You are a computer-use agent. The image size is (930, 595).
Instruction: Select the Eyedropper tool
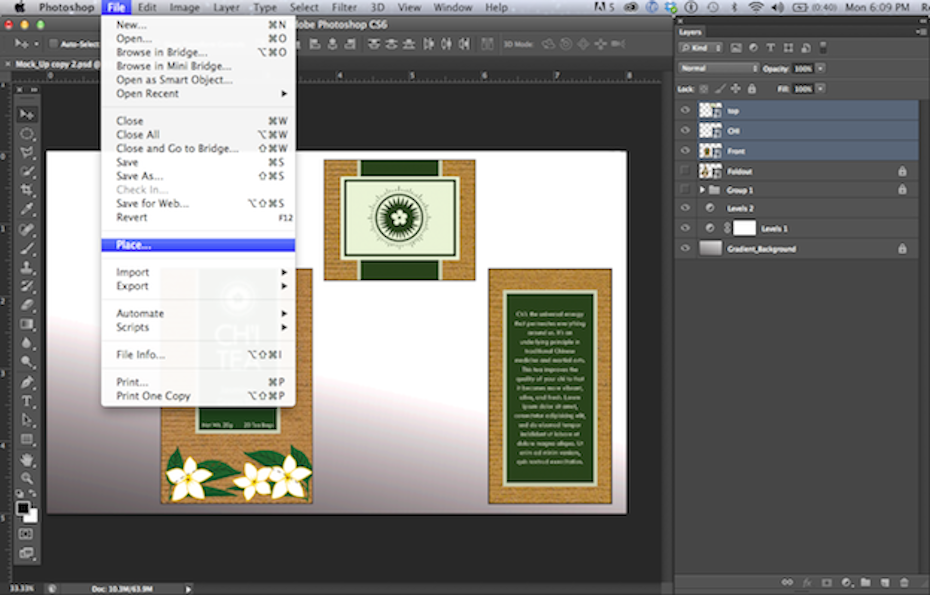[x=27, y=209]
